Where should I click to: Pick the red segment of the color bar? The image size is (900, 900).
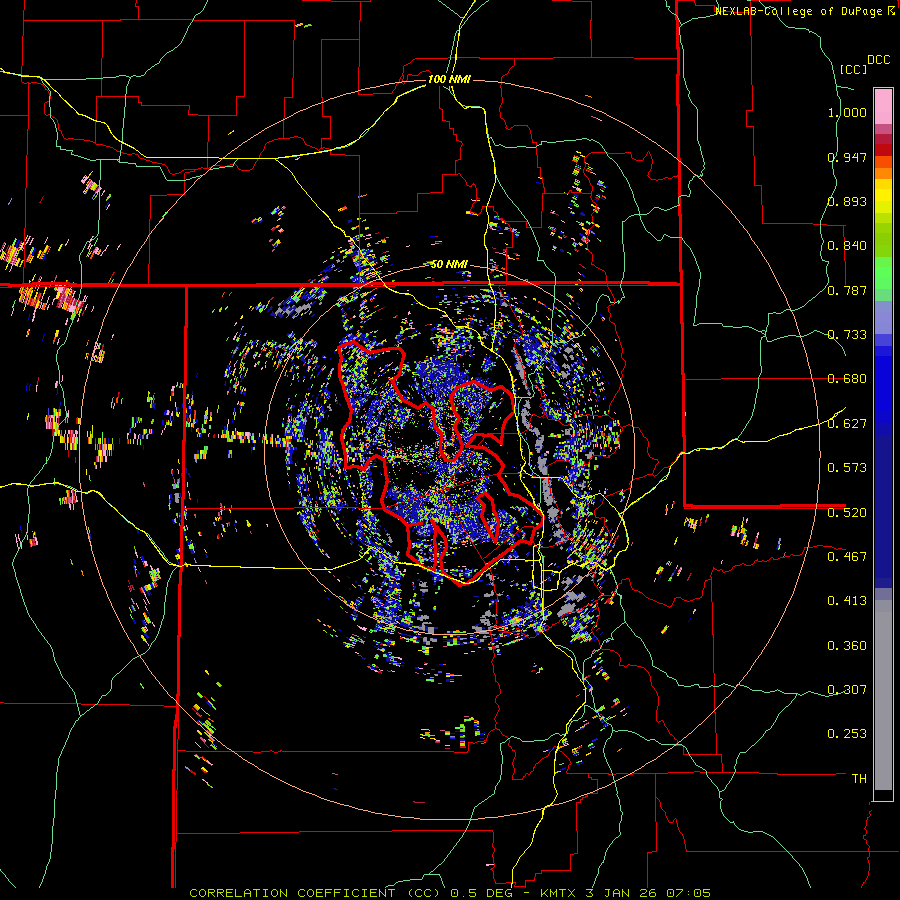883,150
